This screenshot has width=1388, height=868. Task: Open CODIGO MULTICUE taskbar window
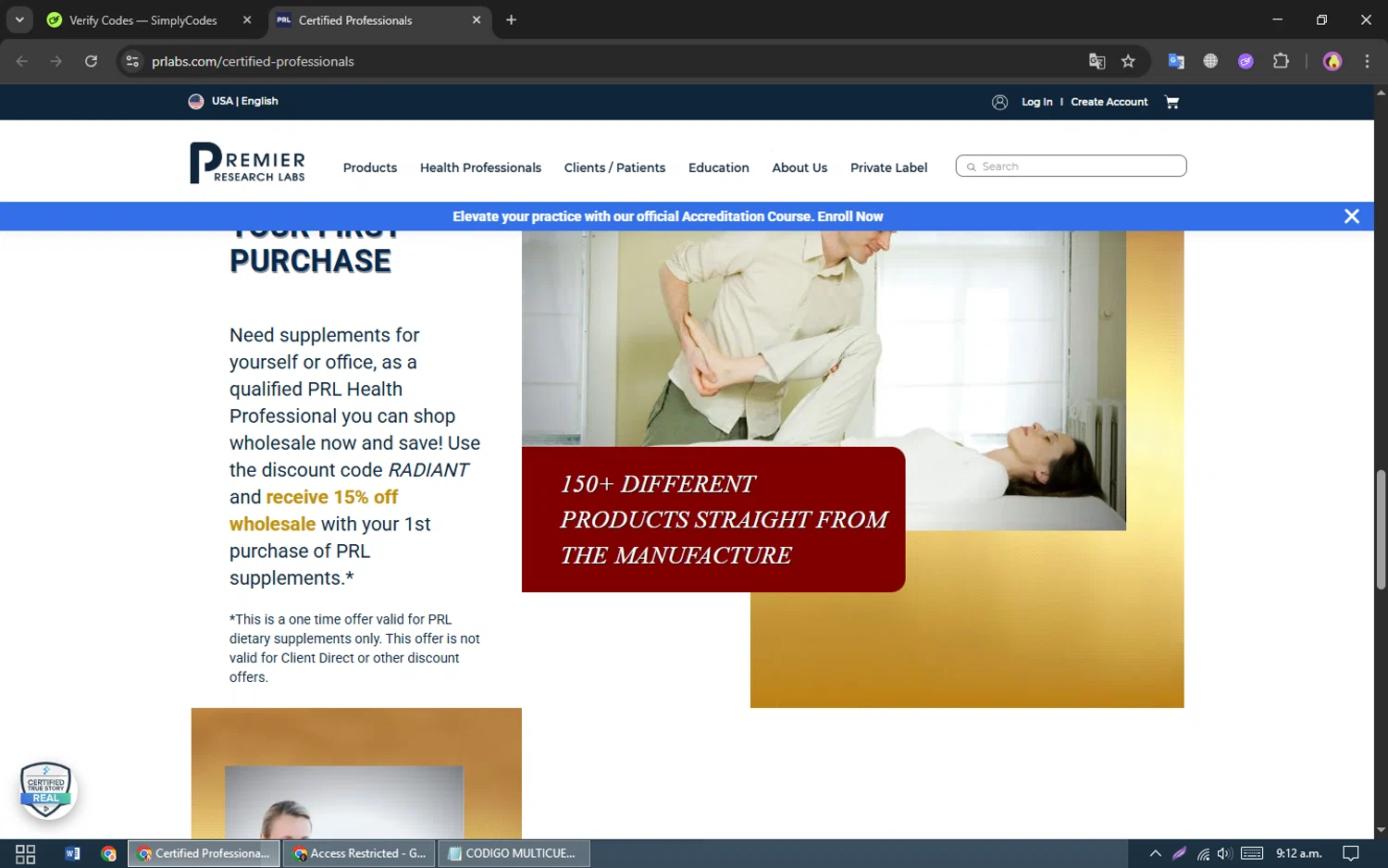tap(514, 853)
